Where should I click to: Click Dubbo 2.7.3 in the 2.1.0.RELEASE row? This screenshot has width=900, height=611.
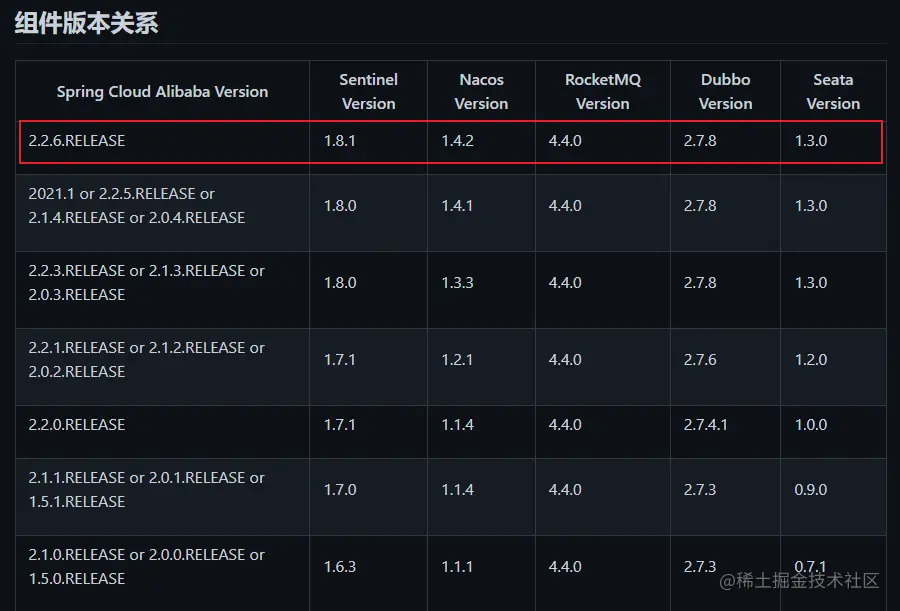pos(700,566)
